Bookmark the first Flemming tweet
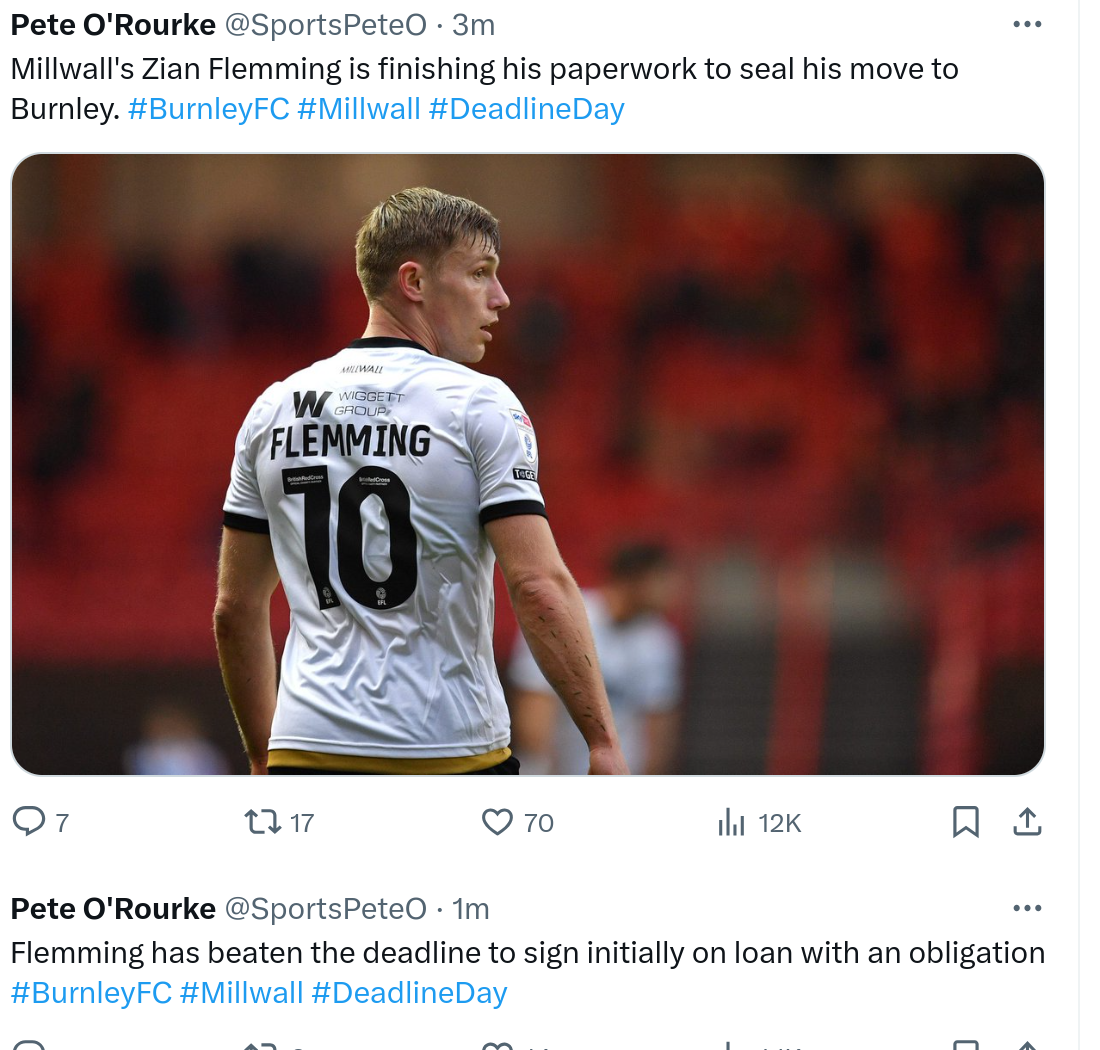Image resolution: width=1100 pixels, height=1050 pixels. (965, 822)
